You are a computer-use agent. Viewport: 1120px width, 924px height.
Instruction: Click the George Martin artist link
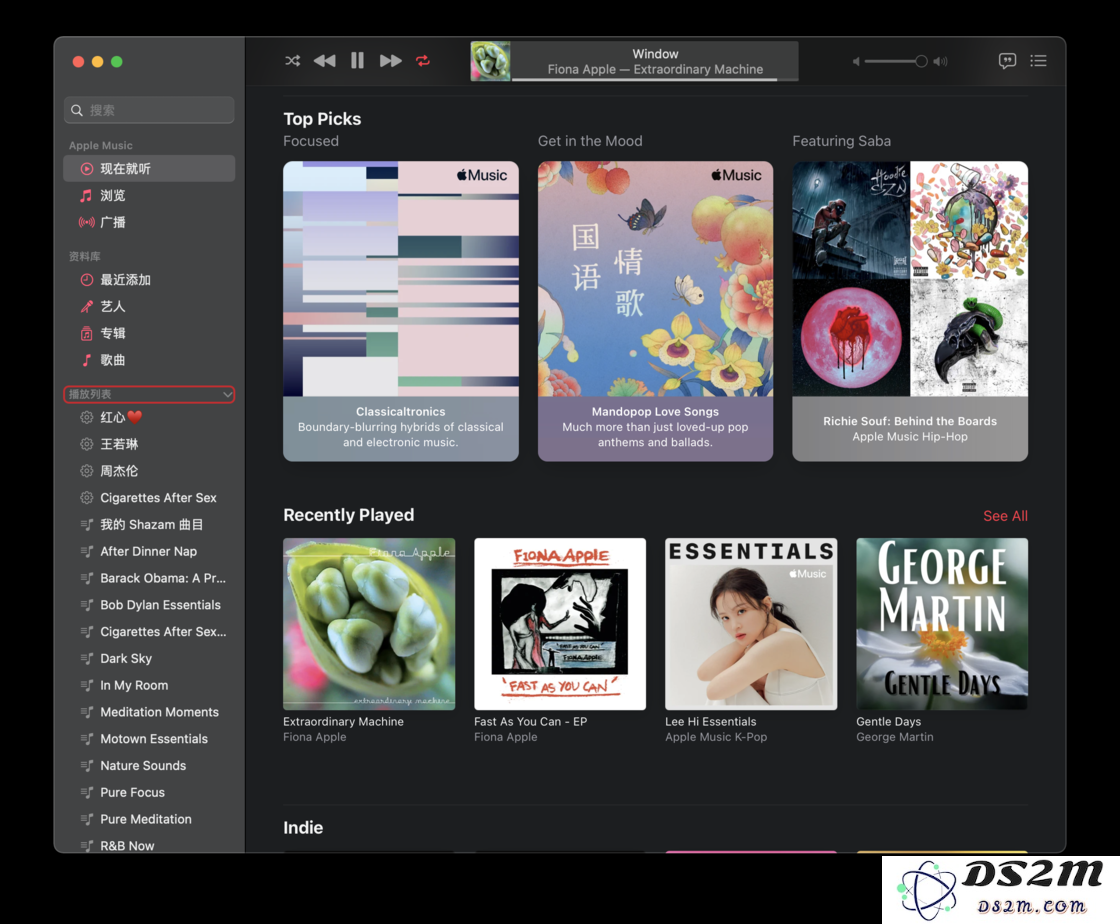[894, 737]
